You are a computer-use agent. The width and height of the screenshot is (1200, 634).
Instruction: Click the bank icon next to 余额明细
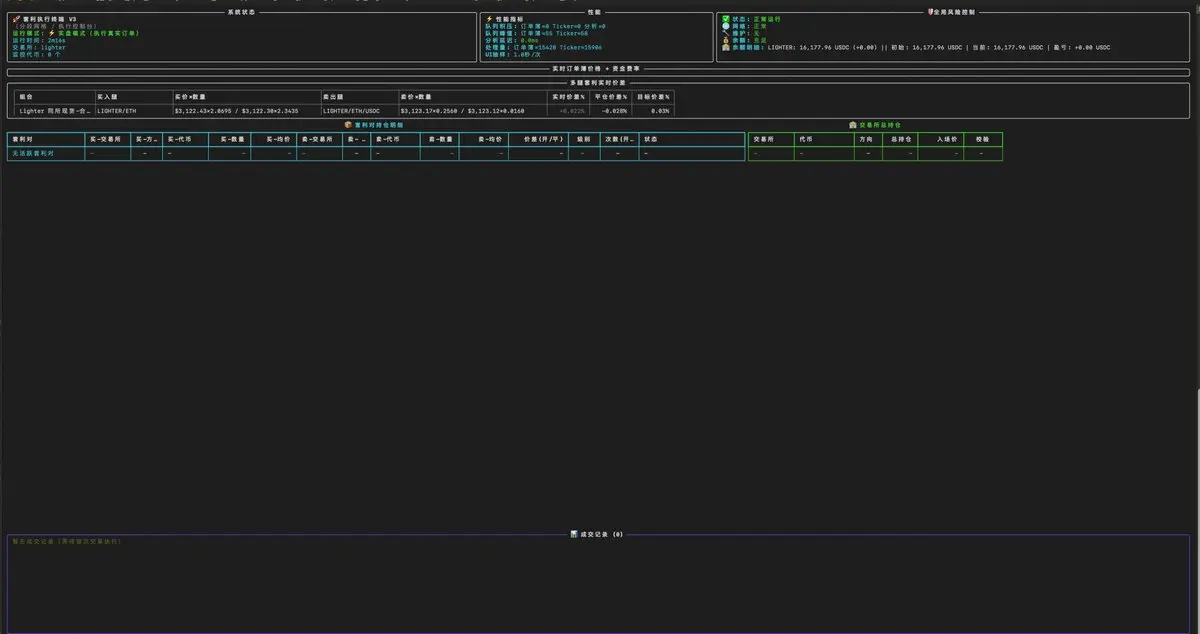(726, 47)
